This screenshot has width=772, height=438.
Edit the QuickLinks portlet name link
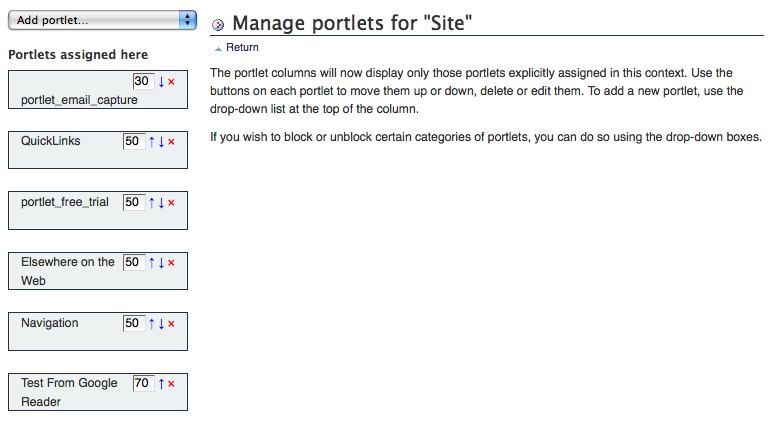tap(50, 142)
